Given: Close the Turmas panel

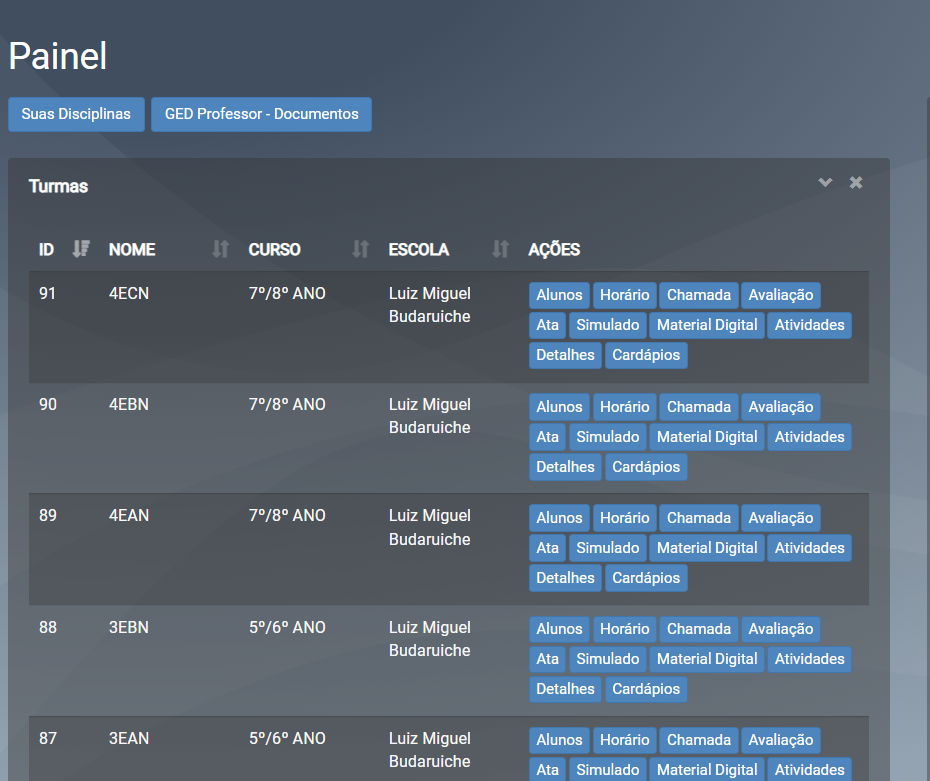Looking at the screenshot, I should click(856, 182).
